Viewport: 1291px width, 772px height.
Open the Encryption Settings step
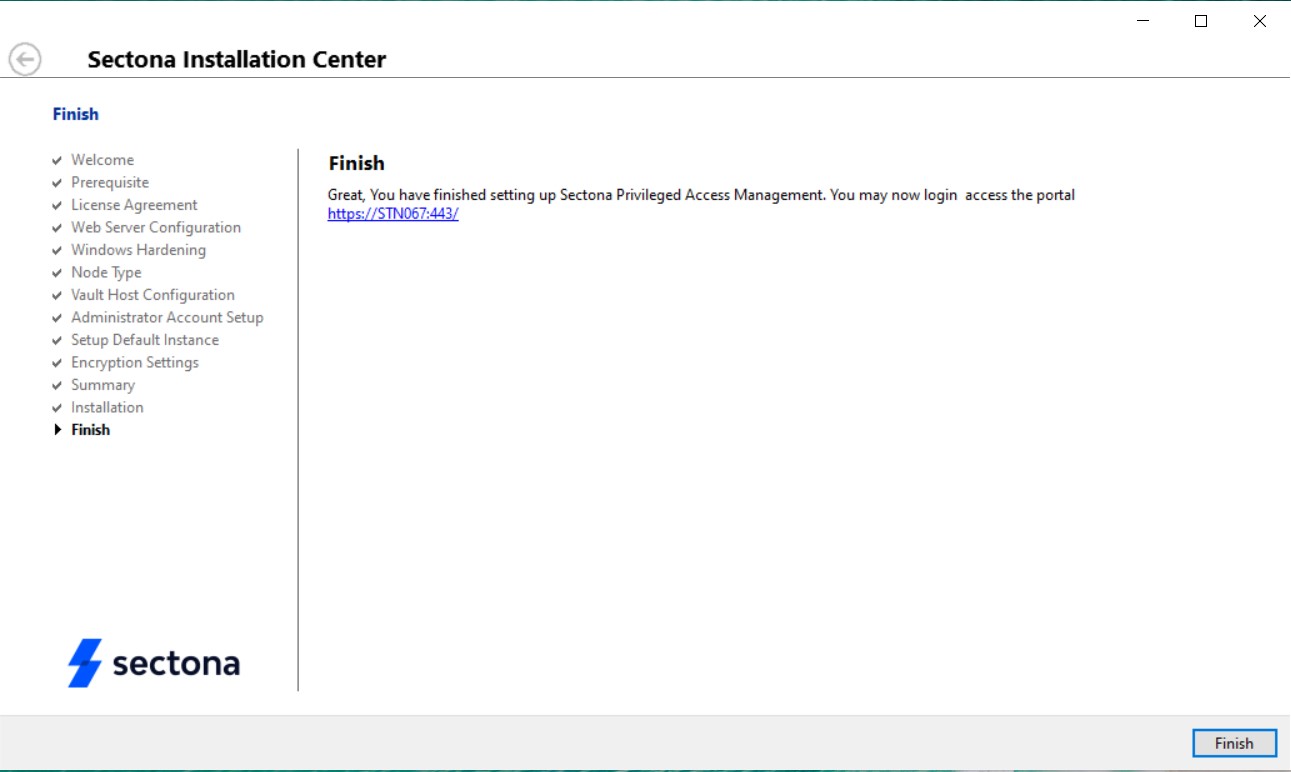[x=135, y=362]
